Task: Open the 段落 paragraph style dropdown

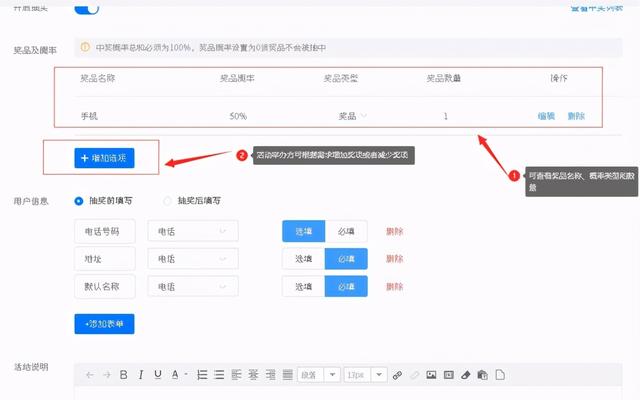Action: click(x=318, y=375)
